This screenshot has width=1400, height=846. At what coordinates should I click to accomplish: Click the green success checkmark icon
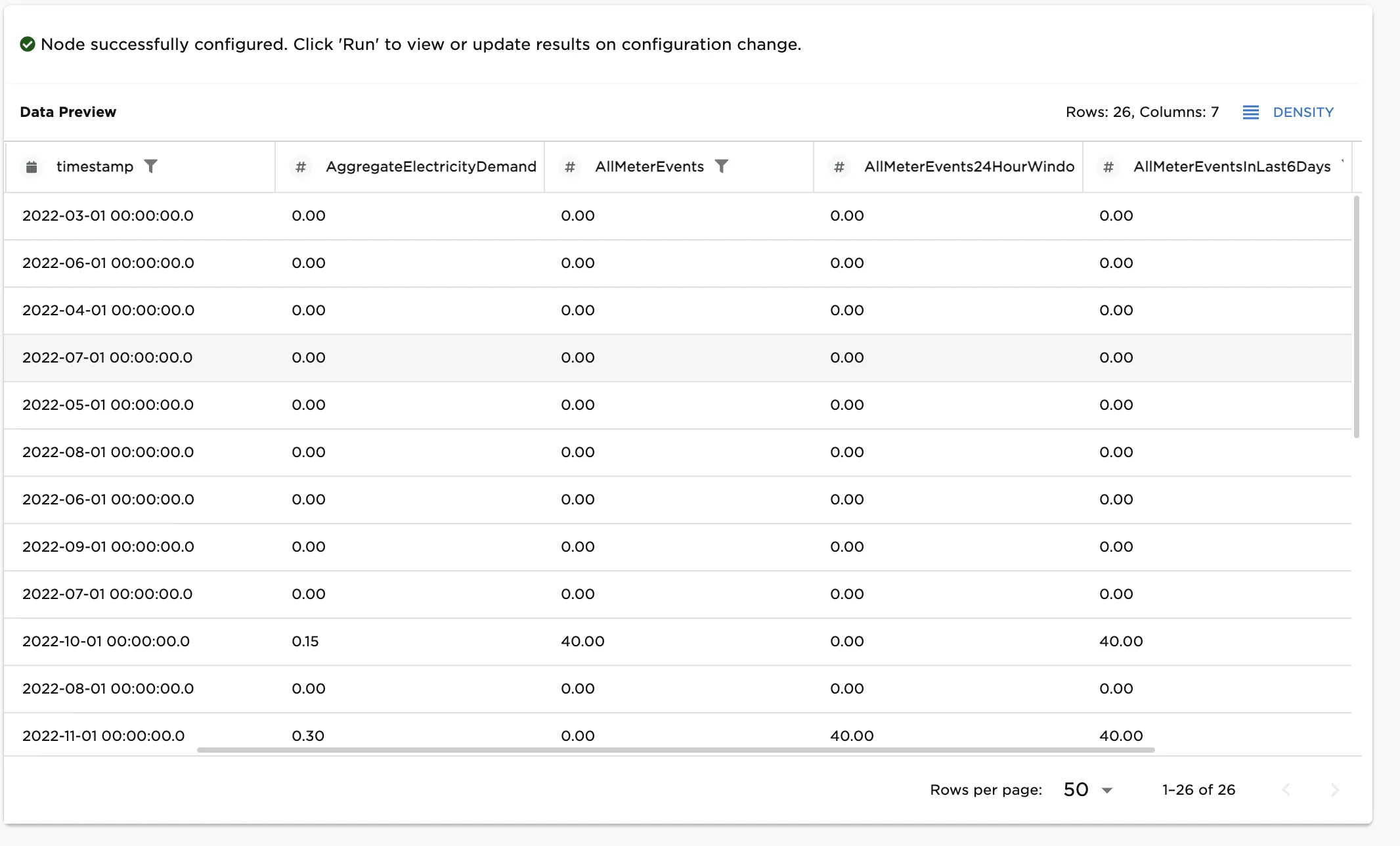pyautogui.click(x=28, y=44)
